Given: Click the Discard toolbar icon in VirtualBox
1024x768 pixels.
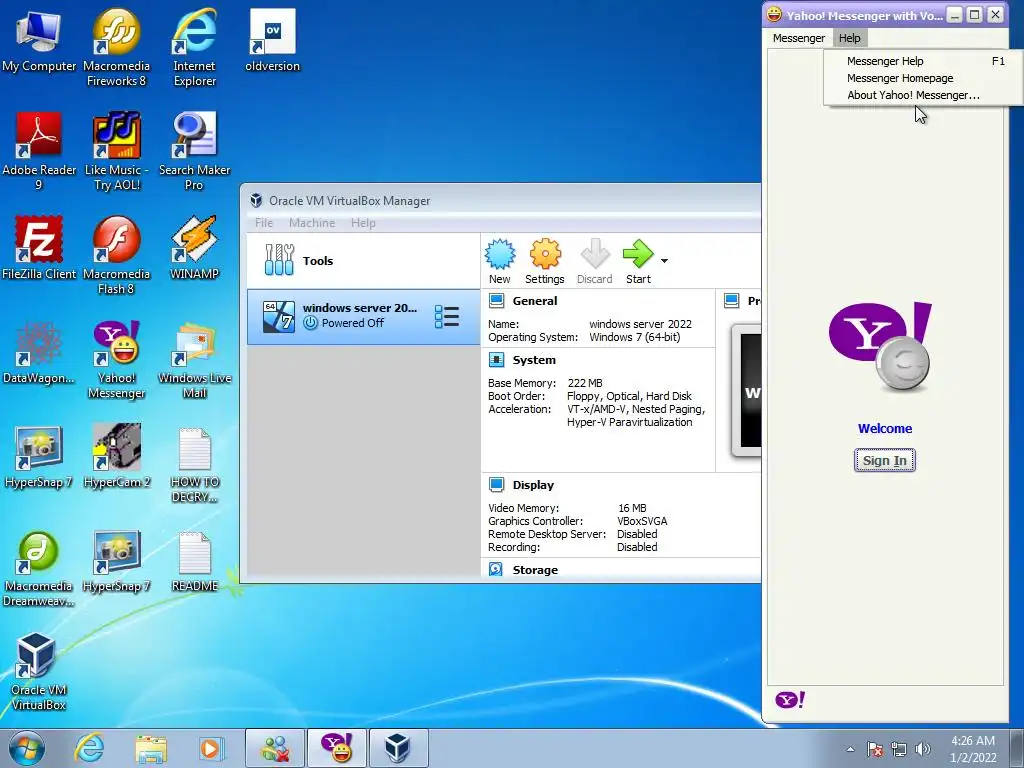Looking at the screenshot, I should [594, 262].
